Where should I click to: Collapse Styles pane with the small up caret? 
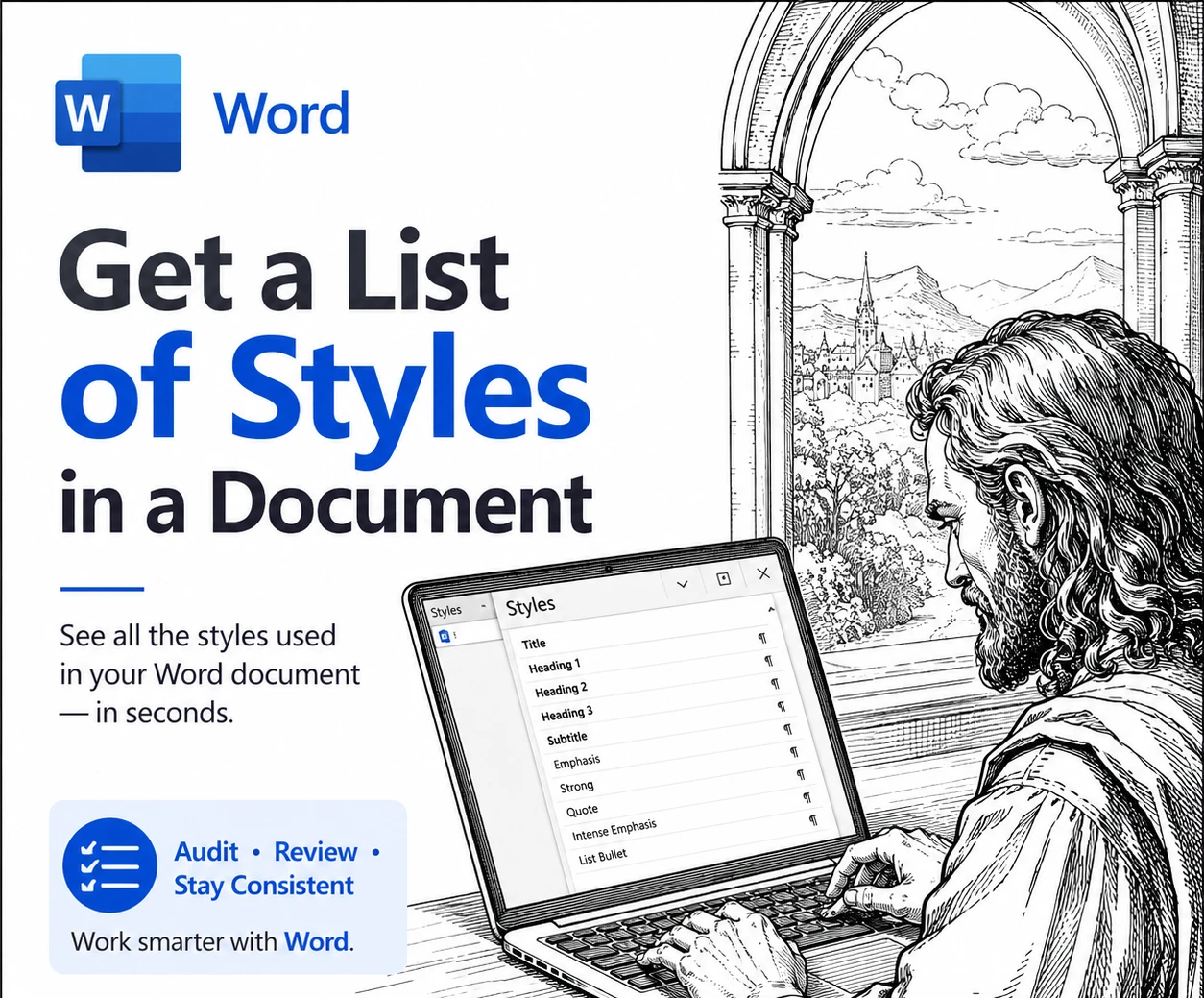(x=771, y=609)
